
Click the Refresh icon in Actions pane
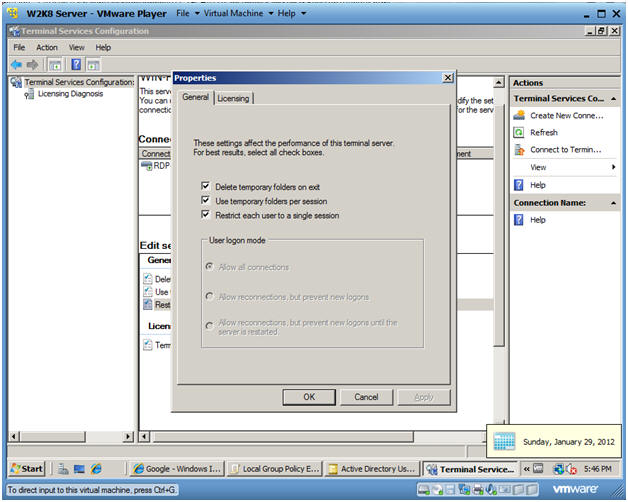click(519, 132)
